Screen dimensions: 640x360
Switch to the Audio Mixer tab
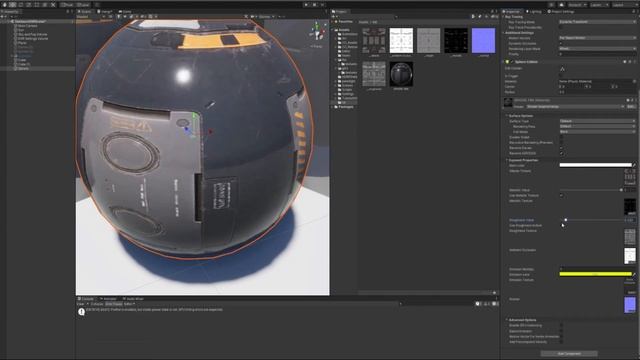[x=133, y=299]
